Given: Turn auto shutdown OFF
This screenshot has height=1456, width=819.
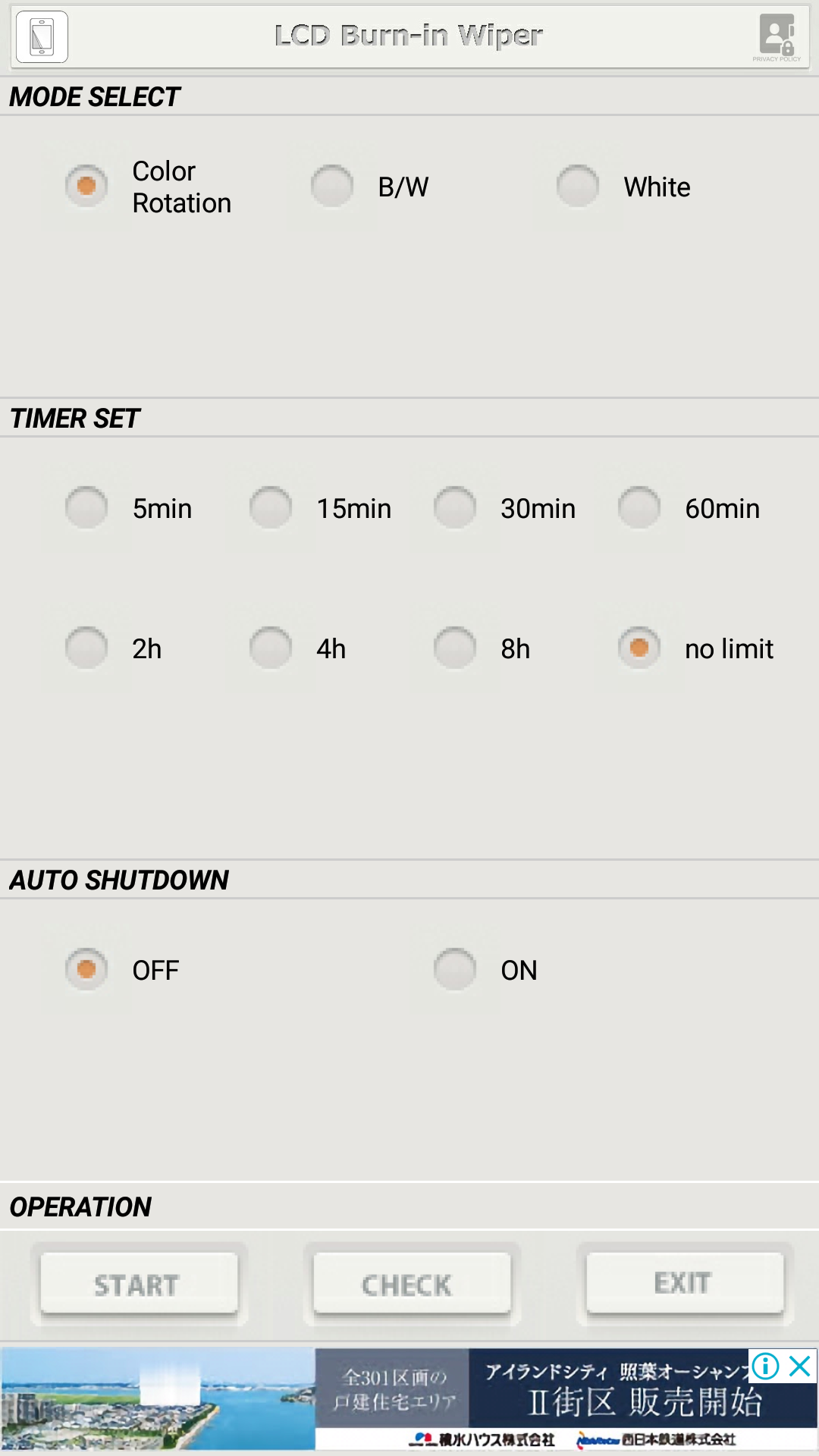Looking at the screenshot, I should 86,969.
